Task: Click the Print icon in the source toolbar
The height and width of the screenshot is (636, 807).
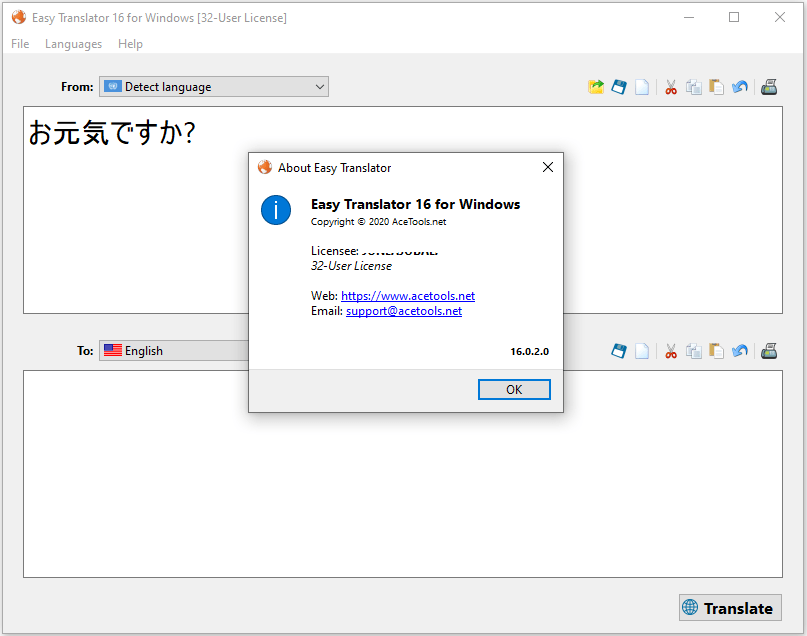Action: pyautogui.click(x=769, y=87)
